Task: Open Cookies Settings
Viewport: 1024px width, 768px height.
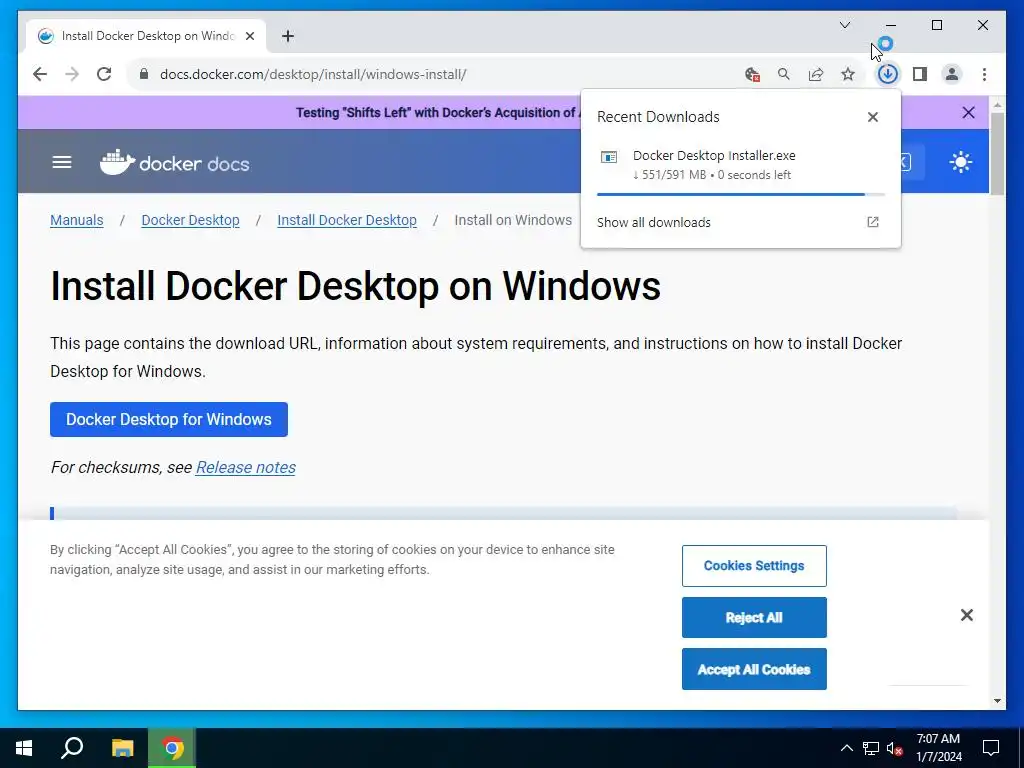Action: coord(754,566)
